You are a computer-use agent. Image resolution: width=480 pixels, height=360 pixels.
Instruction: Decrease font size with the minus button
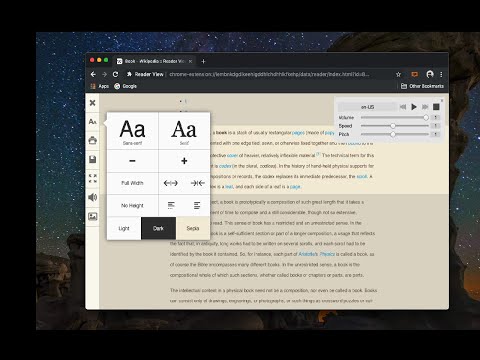coord(132,161)
